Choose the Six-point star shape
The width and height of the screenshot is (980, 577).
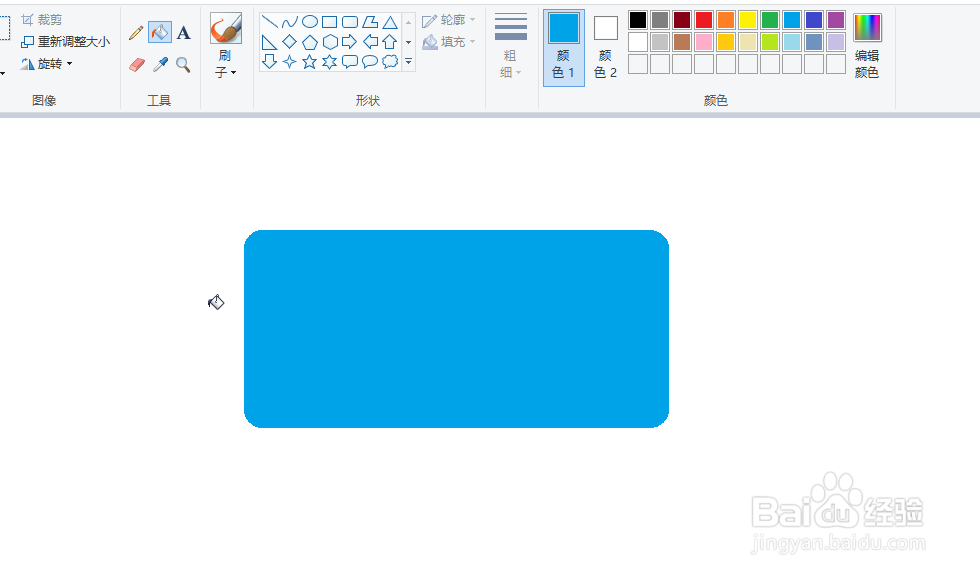329,62
